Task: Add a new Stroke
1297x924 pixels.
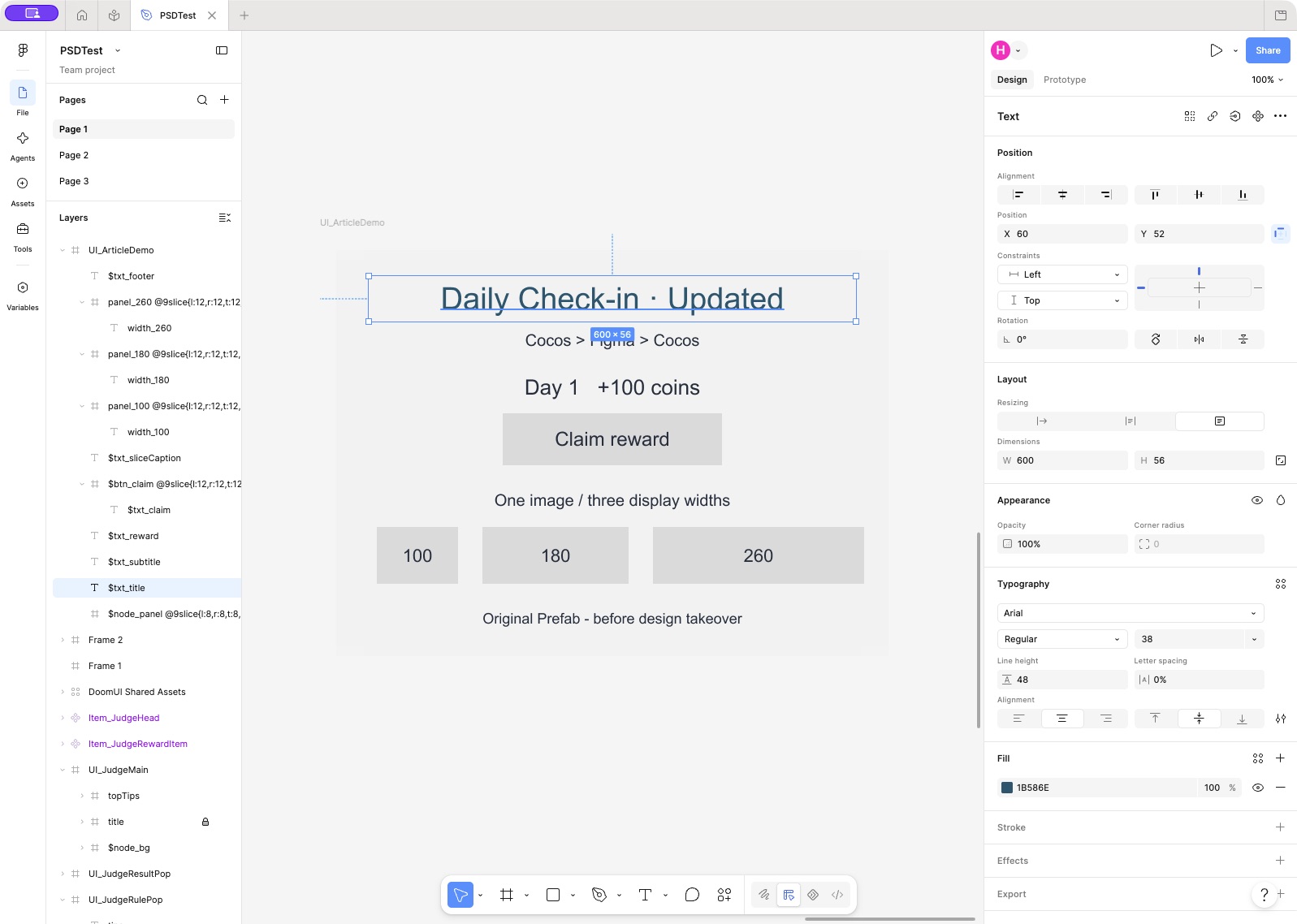Action: 1280,827
